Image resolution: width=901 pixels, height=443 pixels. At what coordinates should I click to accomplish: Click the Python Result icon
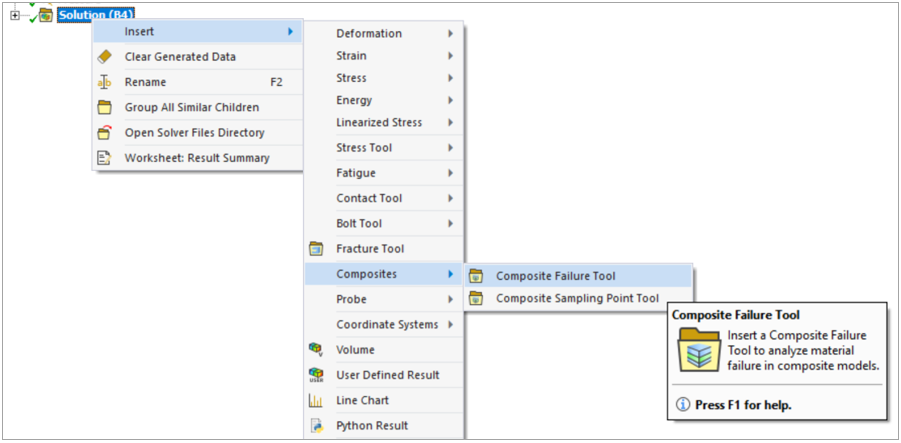(317, 425)
